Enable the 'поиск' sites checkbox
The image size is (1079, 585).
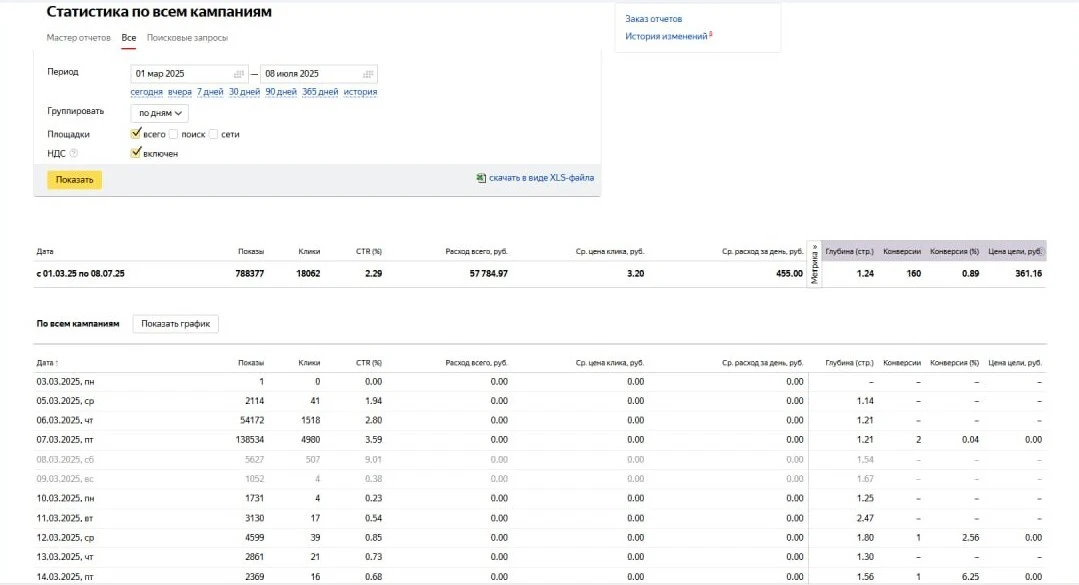[x=173, y=134]
